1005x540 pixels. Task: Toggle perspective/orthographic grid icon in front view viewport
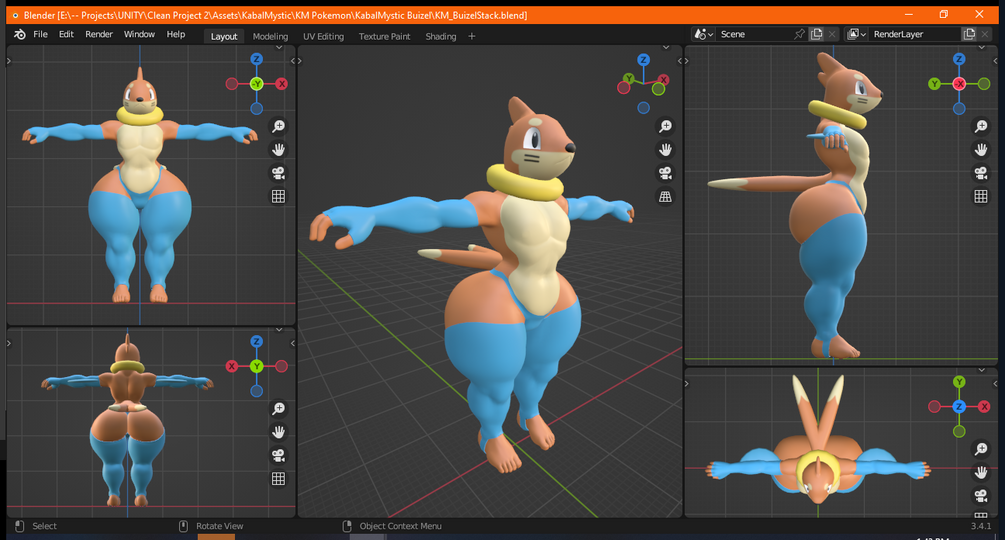click(278, 197)
